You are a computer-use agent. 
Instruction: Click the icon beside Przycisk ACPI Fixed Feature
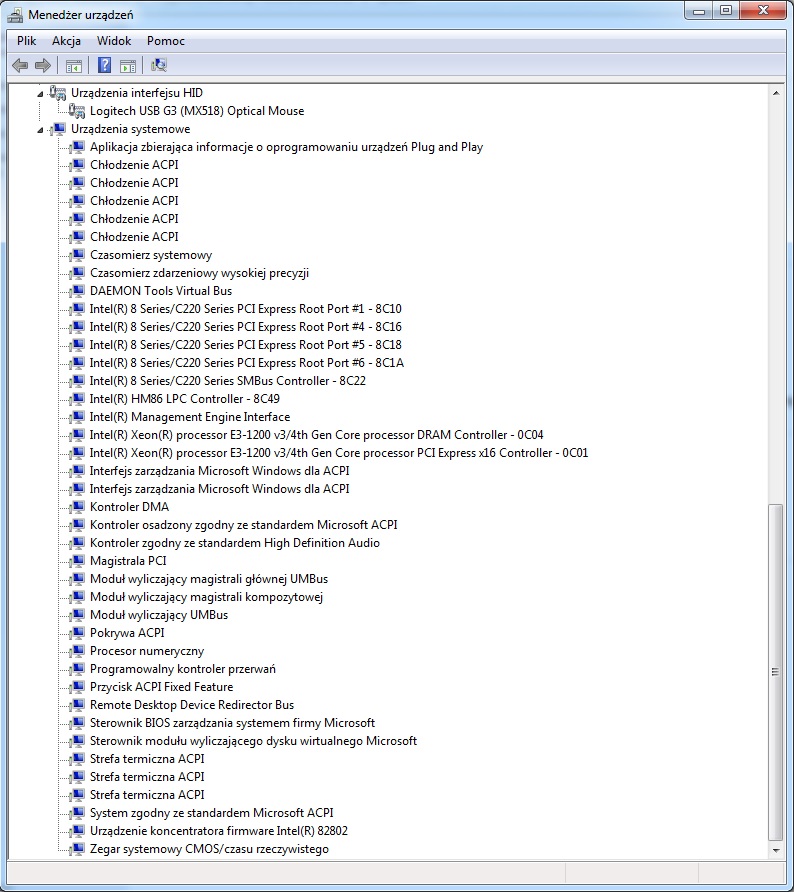[77, 687]
